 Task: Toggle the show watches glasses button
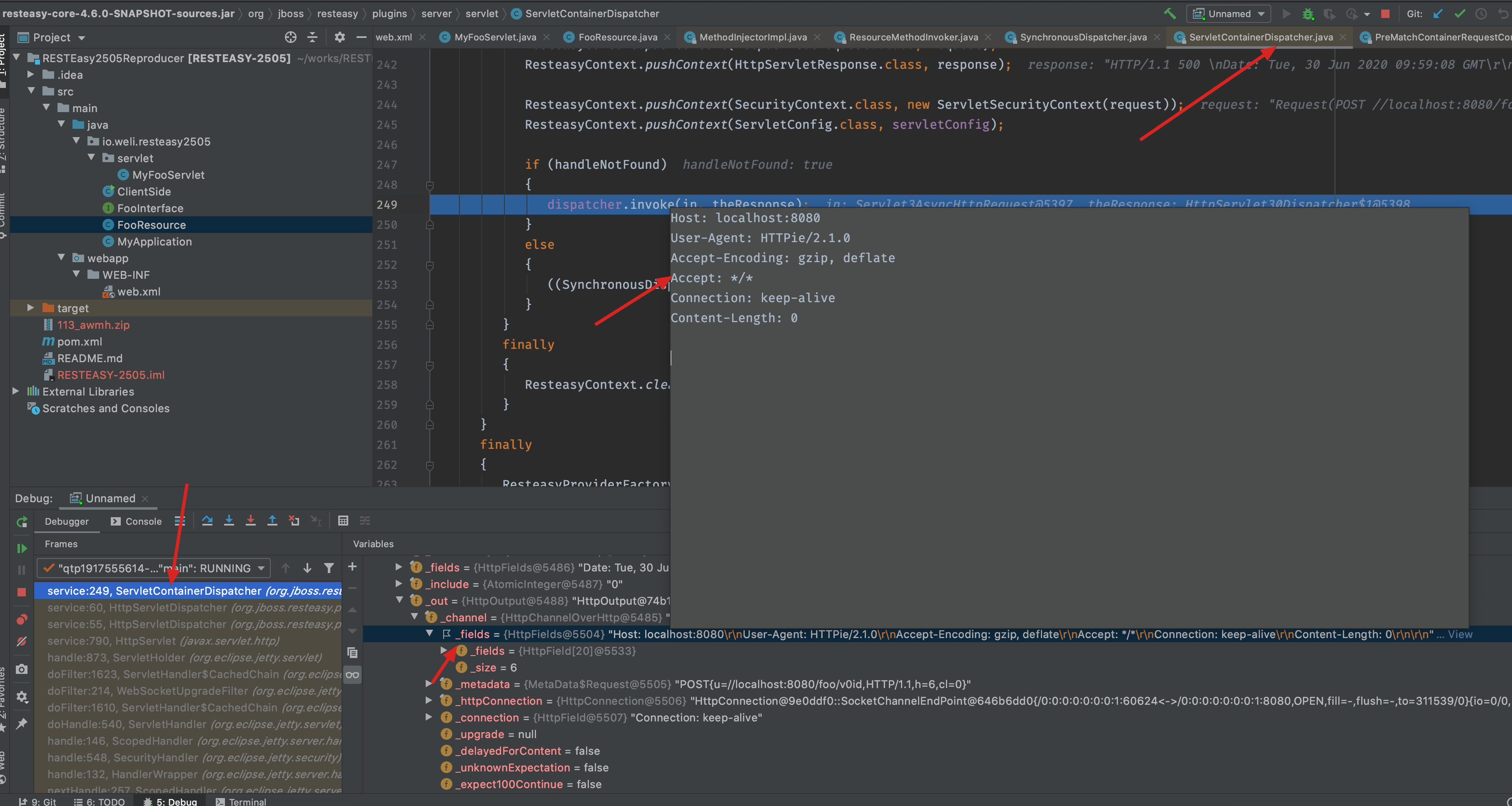(x=352, y=674)
